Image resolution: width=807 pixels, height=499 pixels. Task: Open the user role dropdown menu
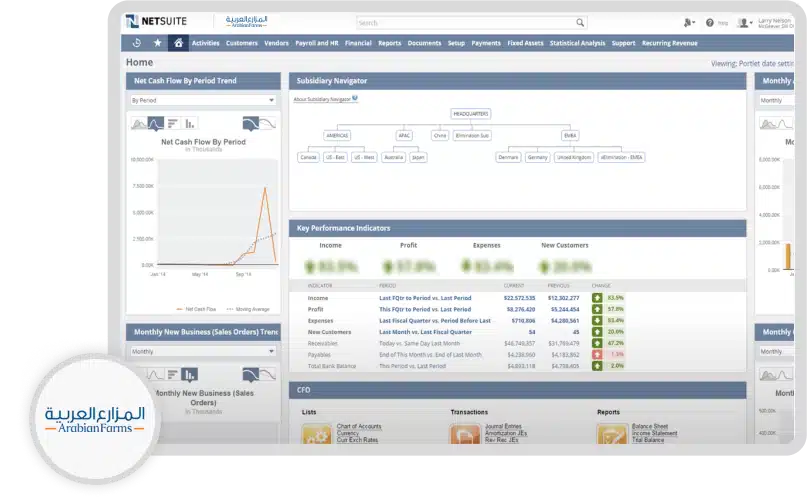(745, 22)
